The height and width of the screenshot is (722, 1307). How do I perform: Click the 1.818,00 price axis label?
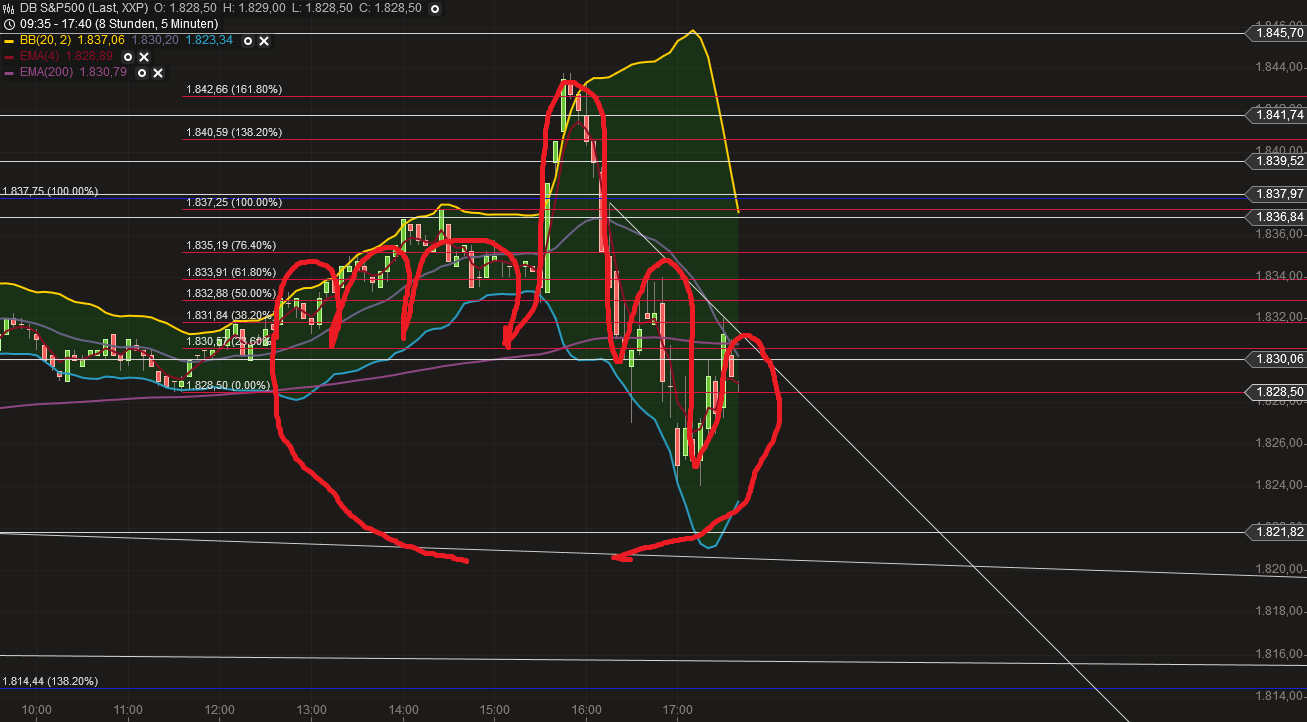1279,611
